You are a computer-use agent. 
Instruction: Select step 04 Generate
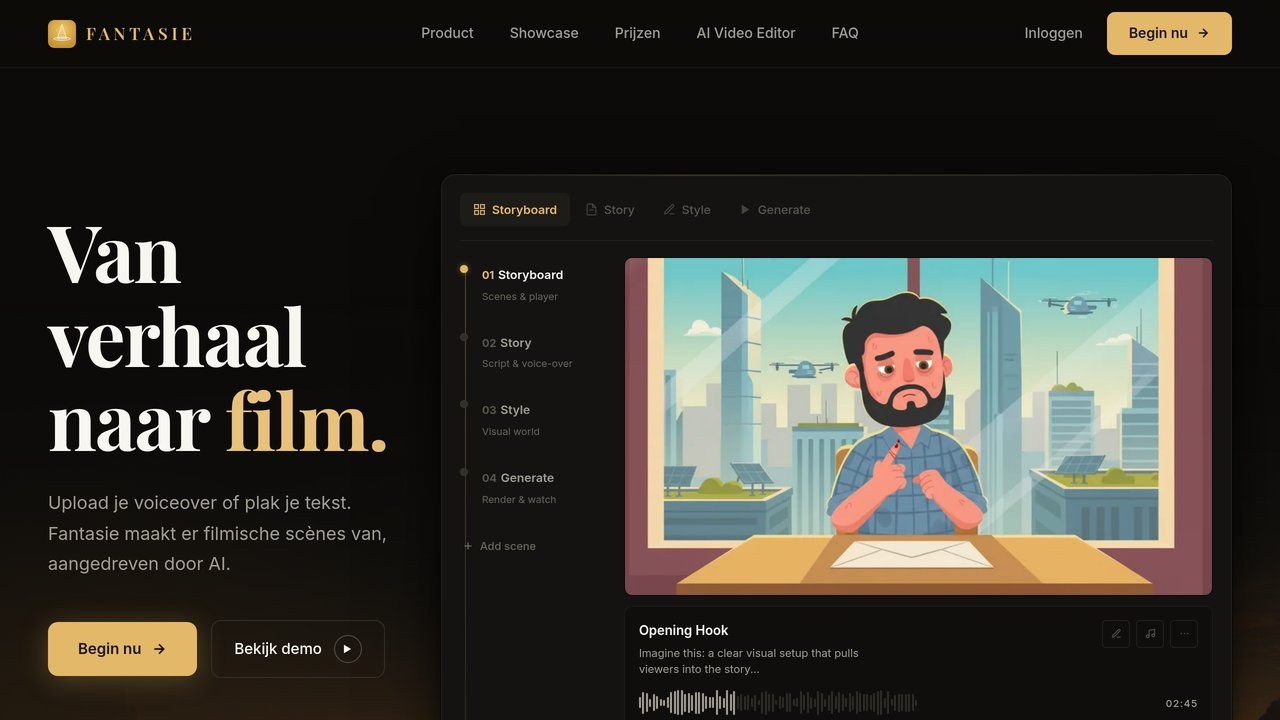(518, 478)
